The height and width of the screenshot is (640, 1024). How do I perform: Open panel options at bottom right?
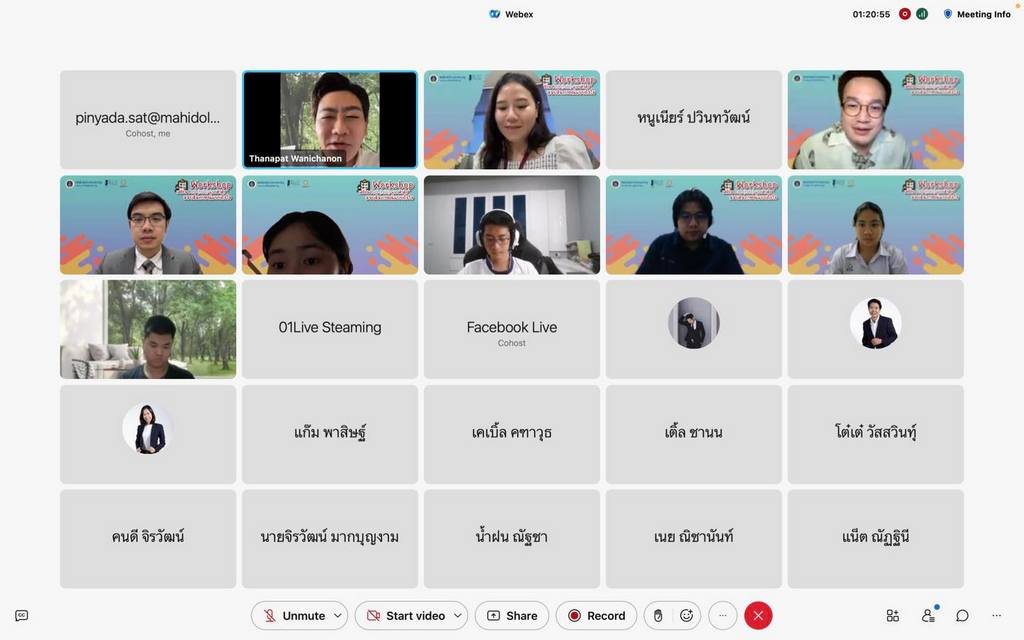click(x=996, y=616)
